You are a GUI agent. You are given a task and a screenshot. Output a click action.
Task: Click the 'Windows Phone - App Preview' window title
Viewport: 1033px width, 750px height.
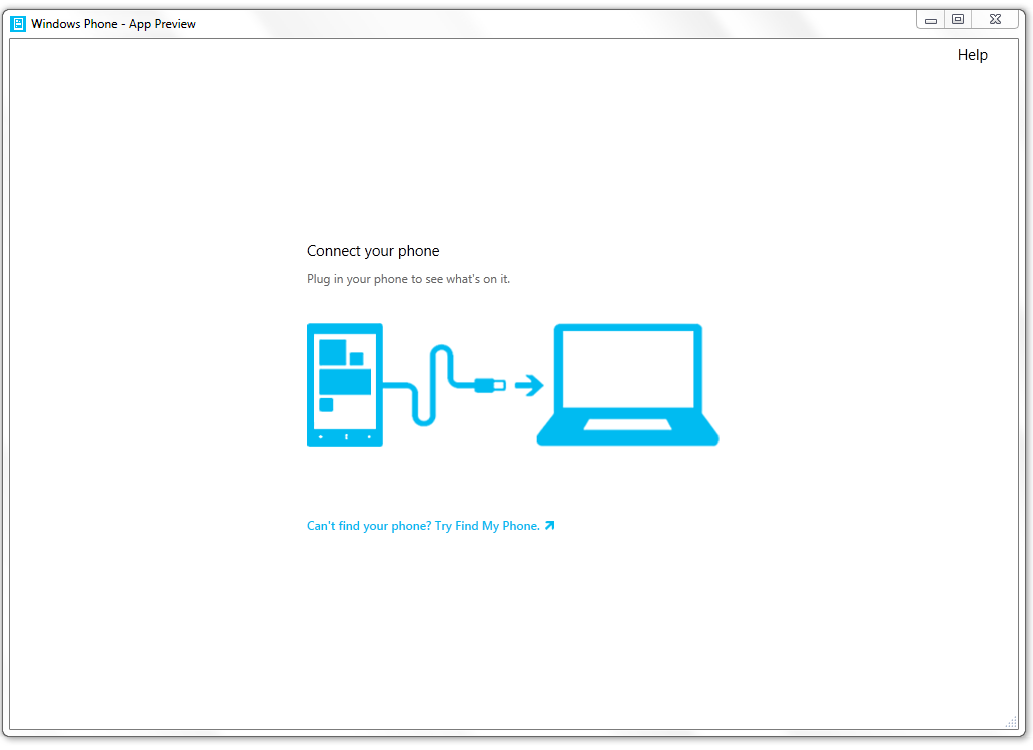click(x=113, y=24)
